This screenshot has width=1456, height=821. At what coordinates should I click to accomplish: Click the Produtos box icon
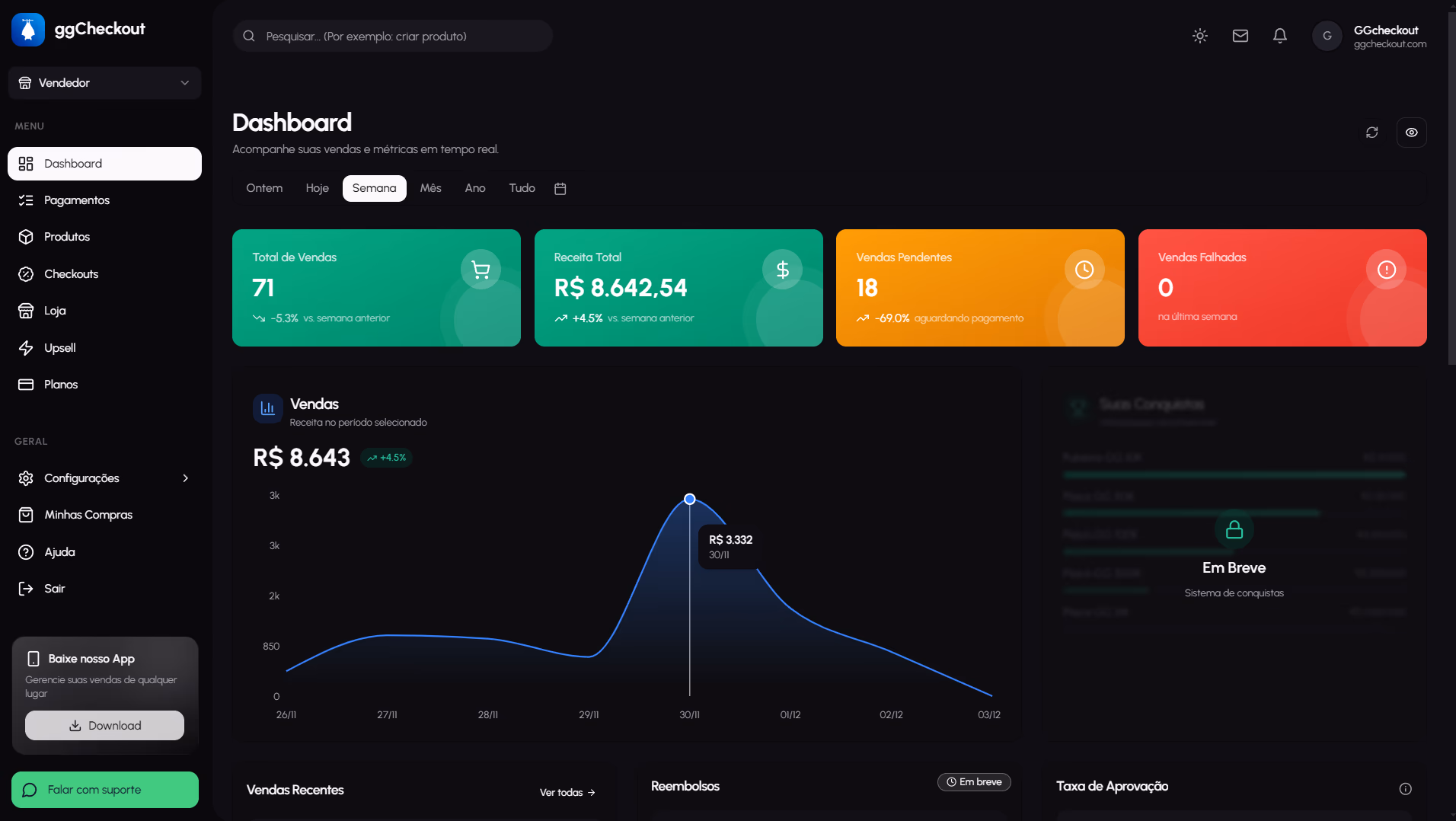[26, 237]
